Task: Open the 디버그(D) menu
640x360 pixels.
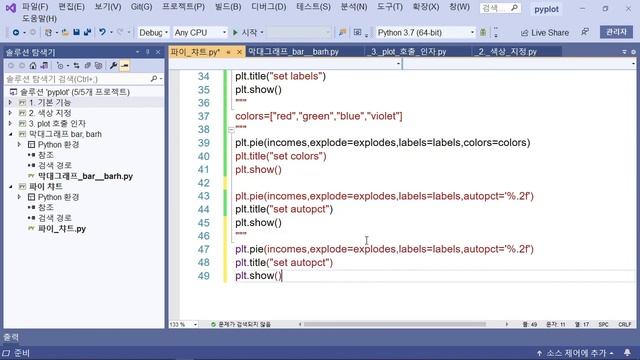Action: coord(269,7)
